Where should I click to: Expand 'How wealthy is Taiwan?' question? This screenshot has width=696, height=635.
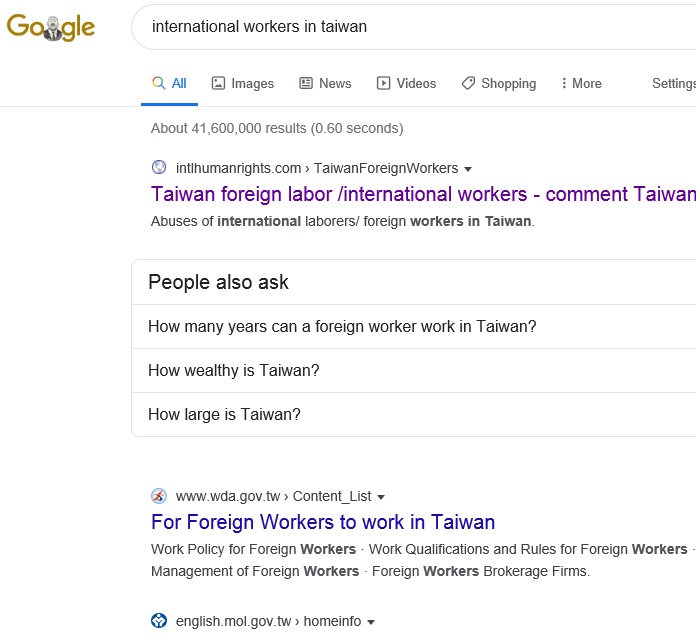(234, 371)
